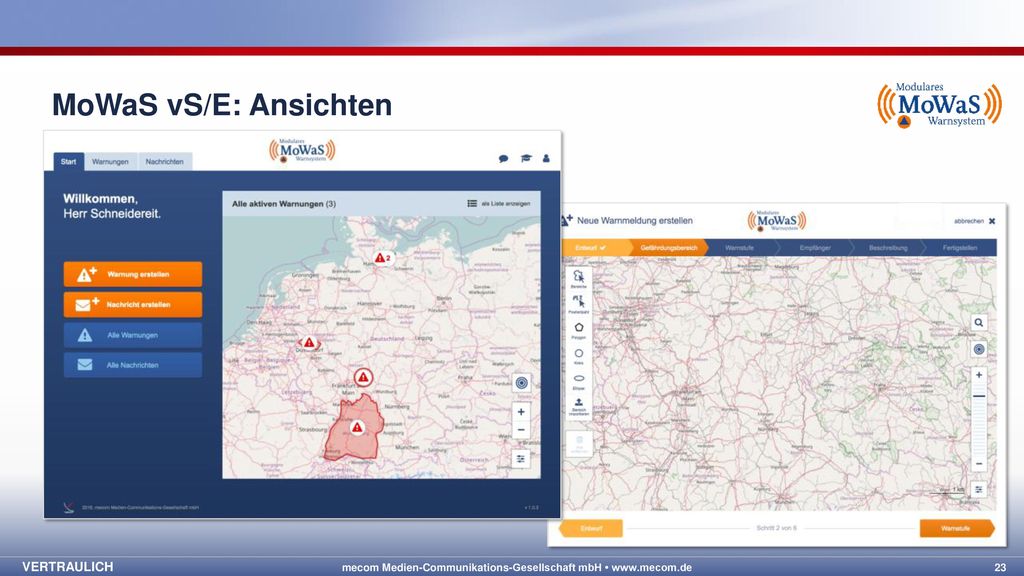Screen dimensions: 1024x576
Task: Click the 'Neue Warnmeldung erstellen' heading
Action: coord(635,221)
